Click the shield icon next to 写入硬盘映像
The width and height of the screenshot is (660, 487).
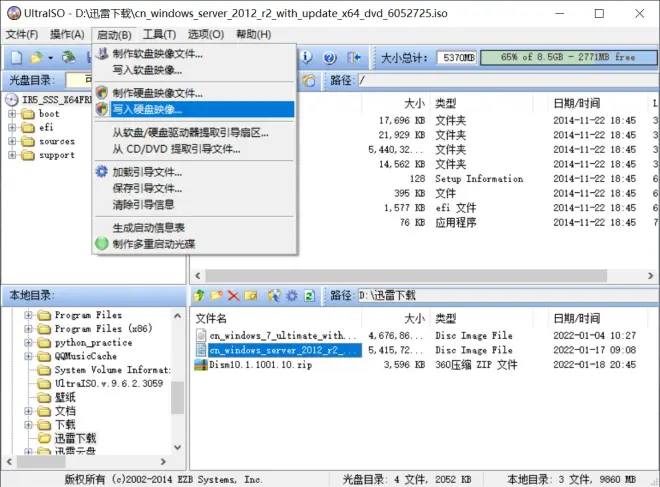[x=101, y=109]
